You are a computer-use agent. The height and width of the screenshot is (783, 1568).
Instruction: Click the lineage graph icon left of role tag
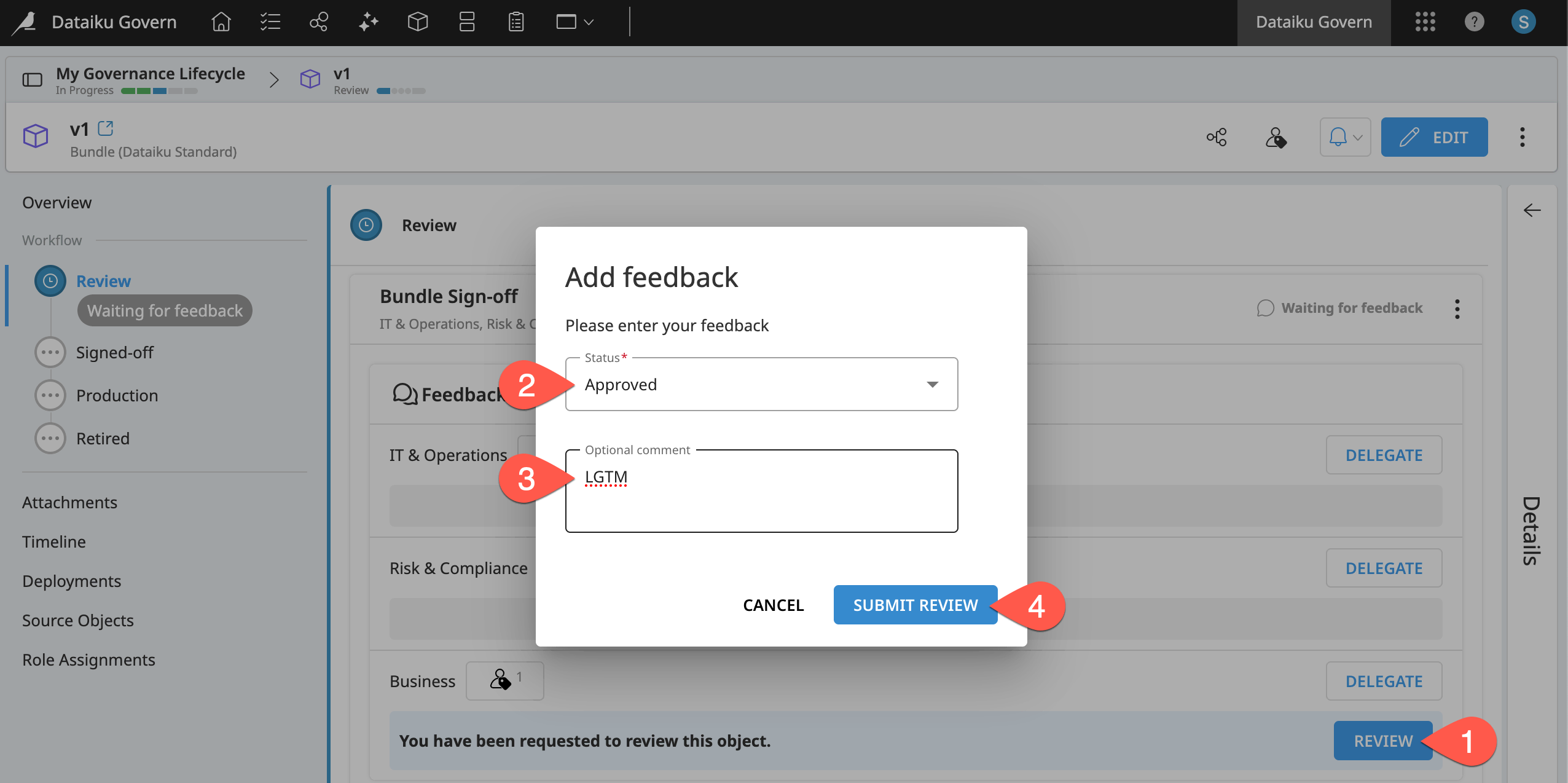pyautogui.click(x=1216, y=137)
